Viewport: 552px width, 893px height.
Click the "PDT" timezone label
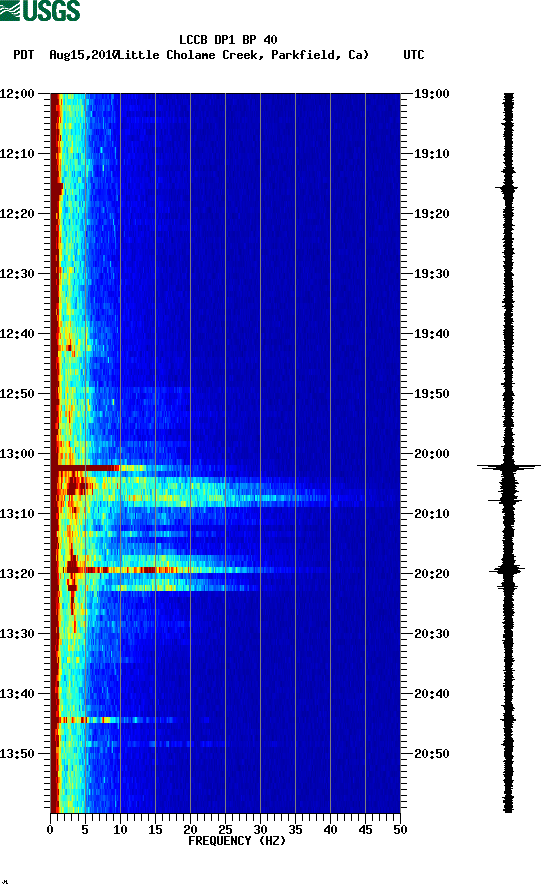tap(23, 55)
